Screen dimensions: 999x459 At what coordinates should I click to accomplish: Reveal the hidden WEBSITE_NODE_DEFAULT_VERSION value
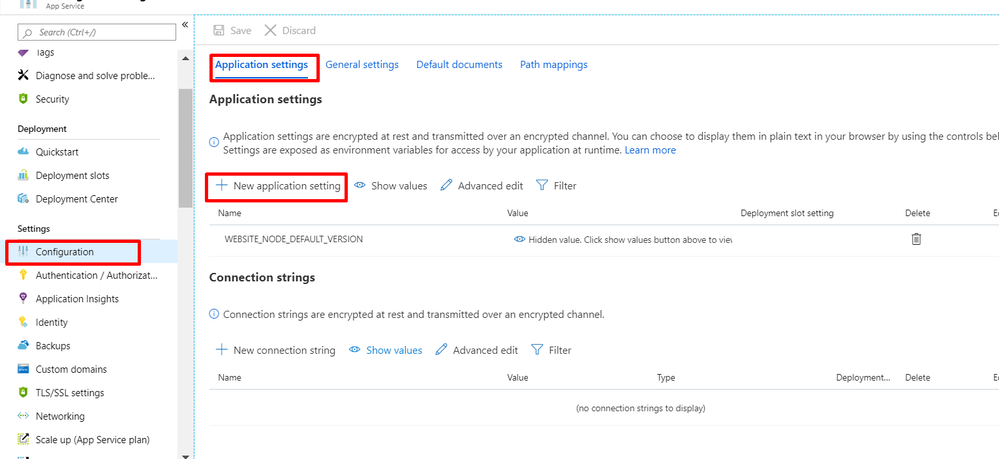[520, 240]
